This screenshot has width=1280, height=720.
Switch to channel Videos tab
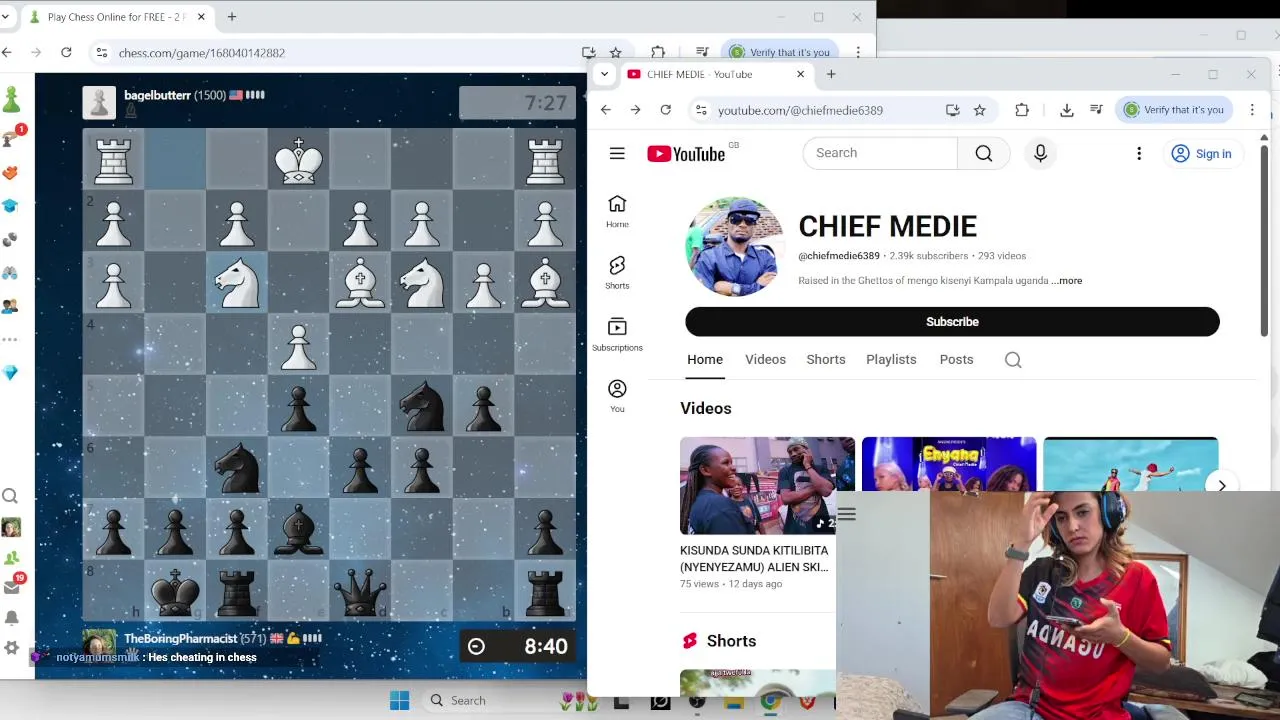click(x=765, y=360)
